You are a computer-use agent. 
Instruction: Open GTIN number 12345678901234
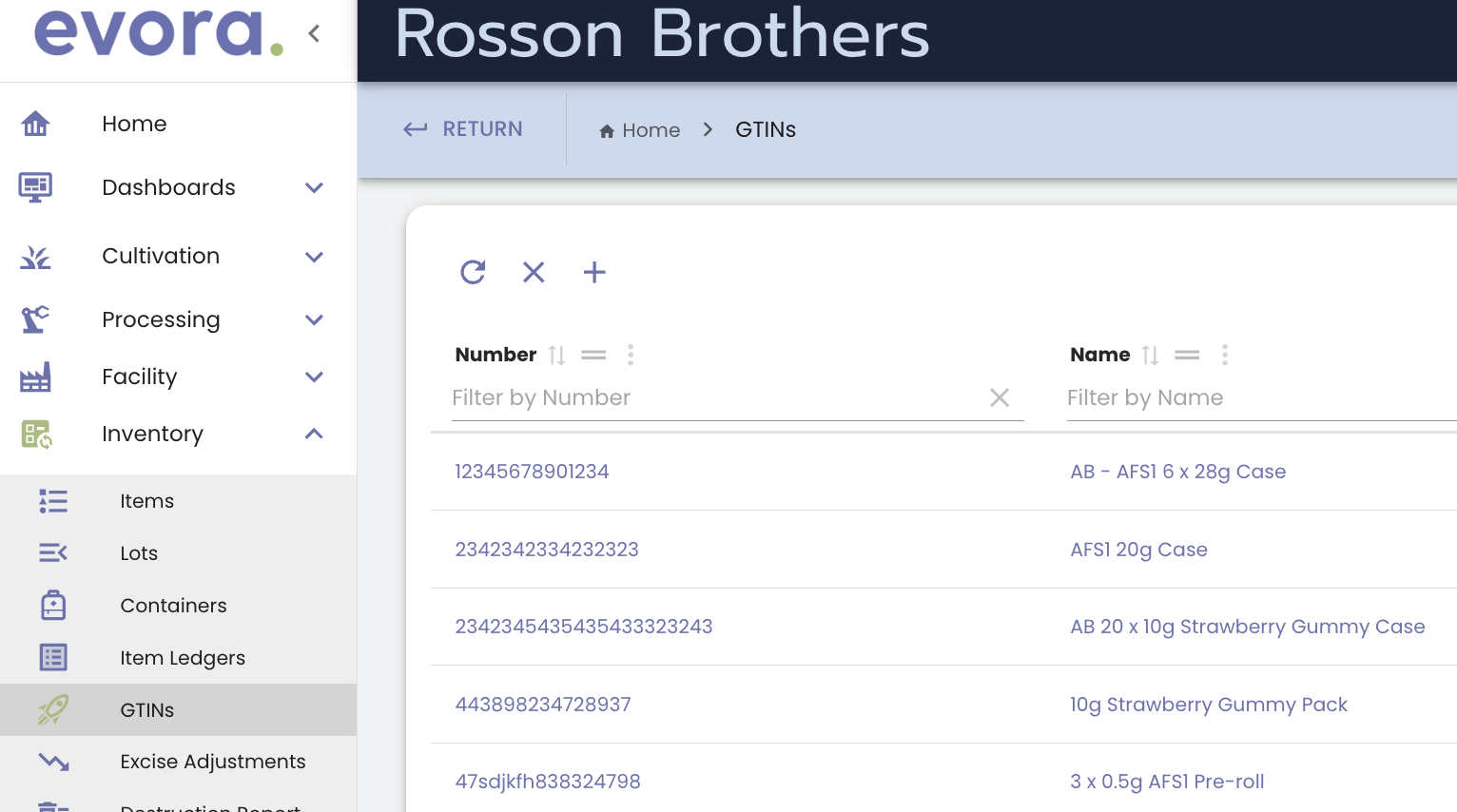tap(532, 472)
